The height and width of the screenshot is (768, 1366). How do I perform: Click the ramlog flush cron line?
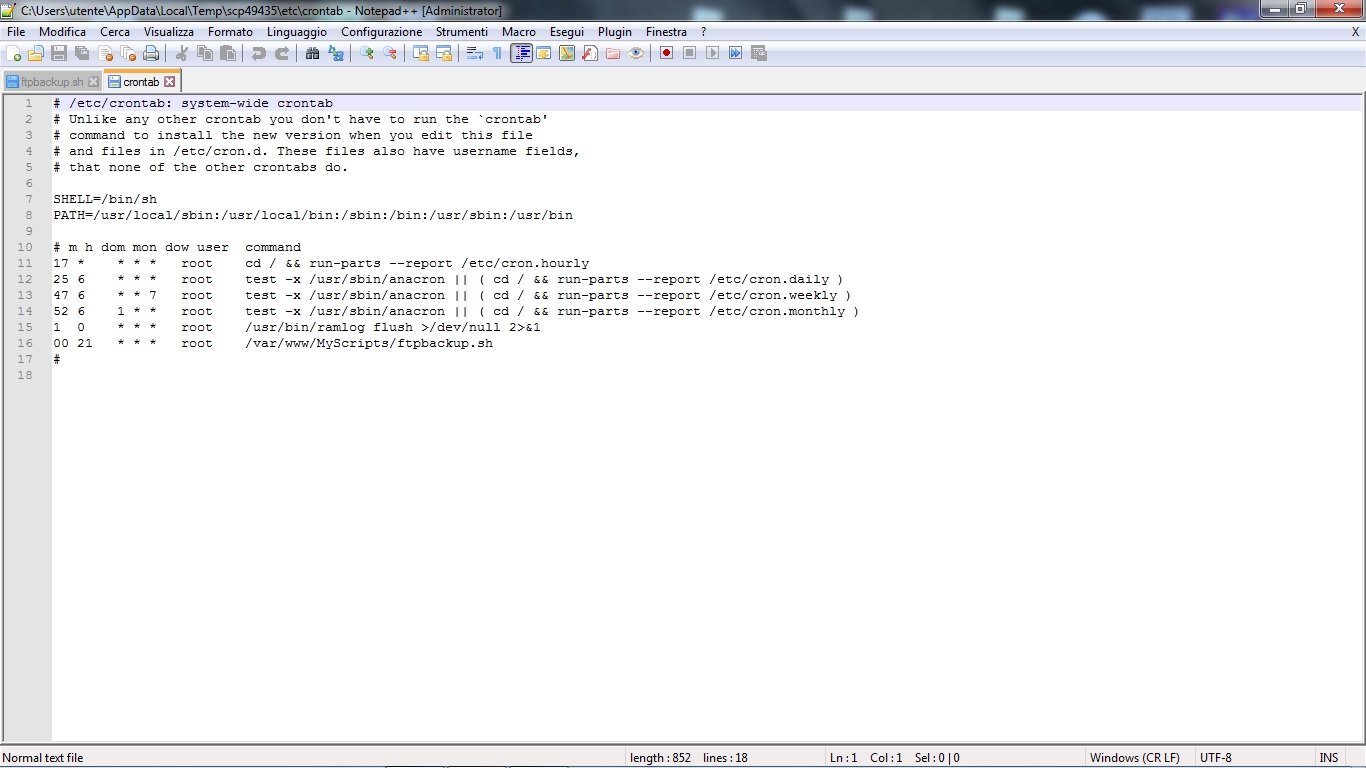pyautogui.click(x=297, y=327)
